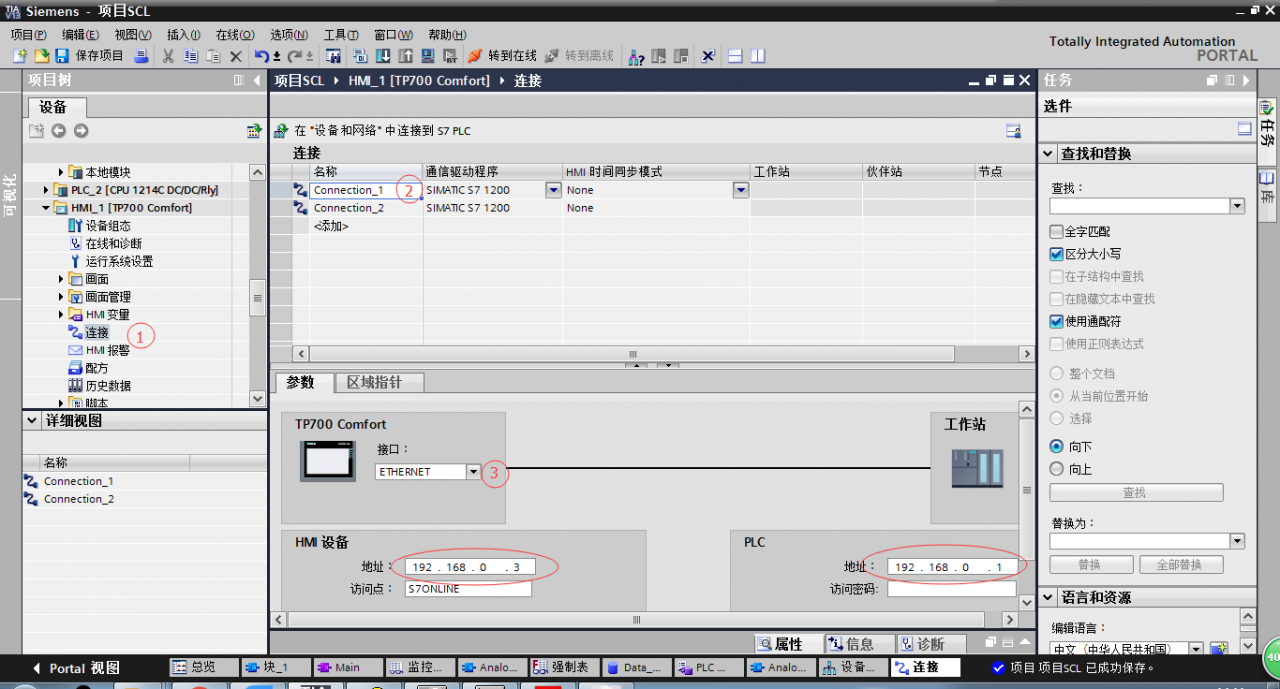The height and width of the screenshot is (689, 1280).
Task: Click the Portal 视图 button
Action: 75,668
